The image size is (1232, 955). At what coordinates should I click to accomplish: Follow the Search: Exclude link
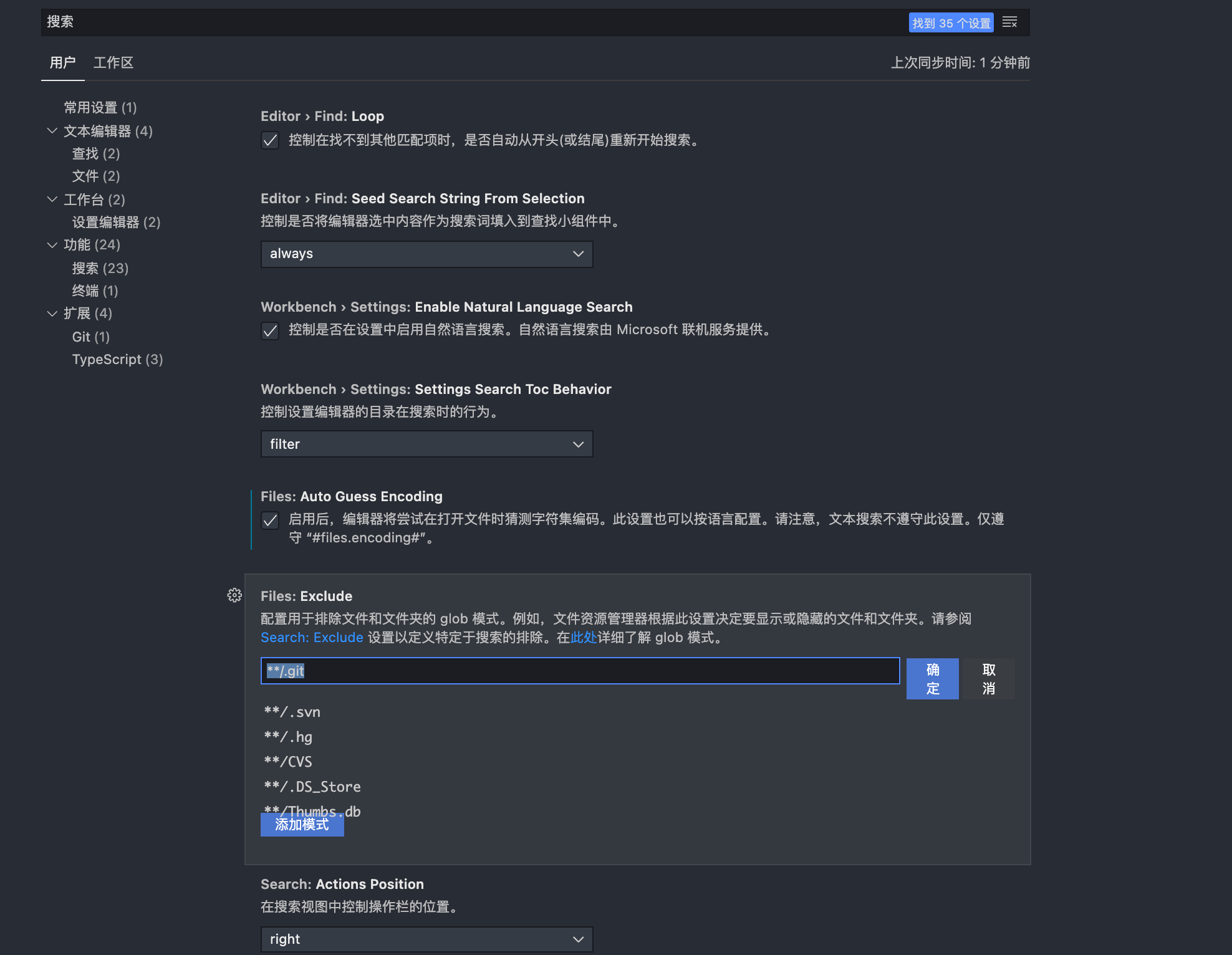[x=312, y=638]
